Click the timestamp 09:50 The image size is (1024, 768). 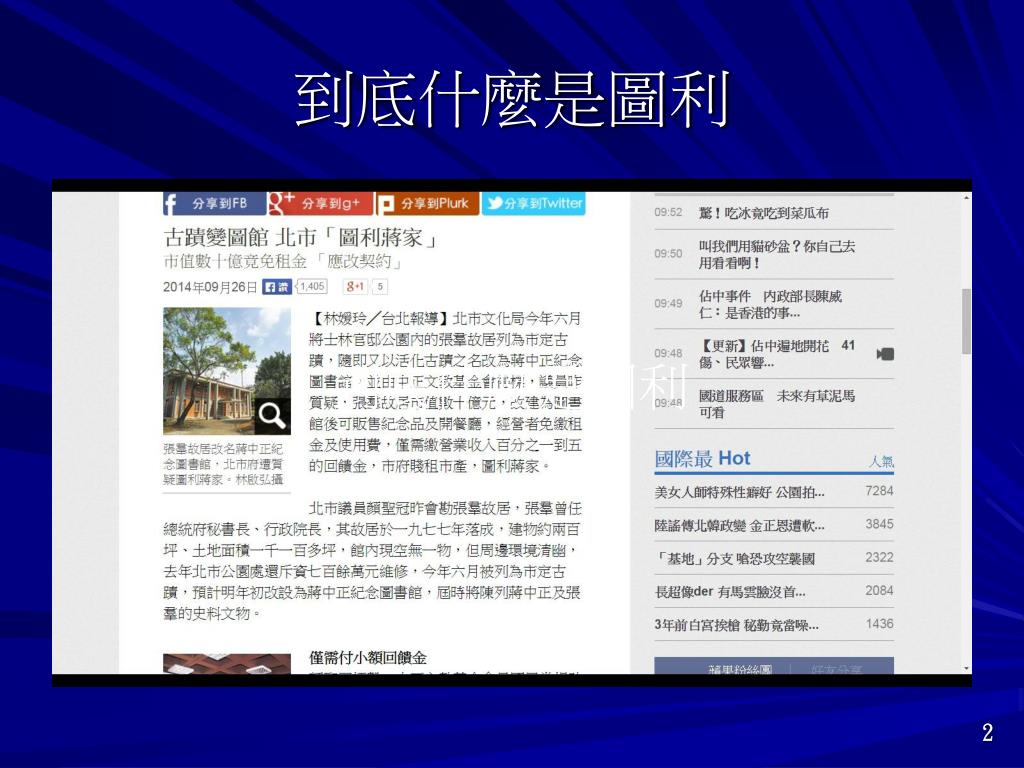pyautogui.click(x=668, y=254)
